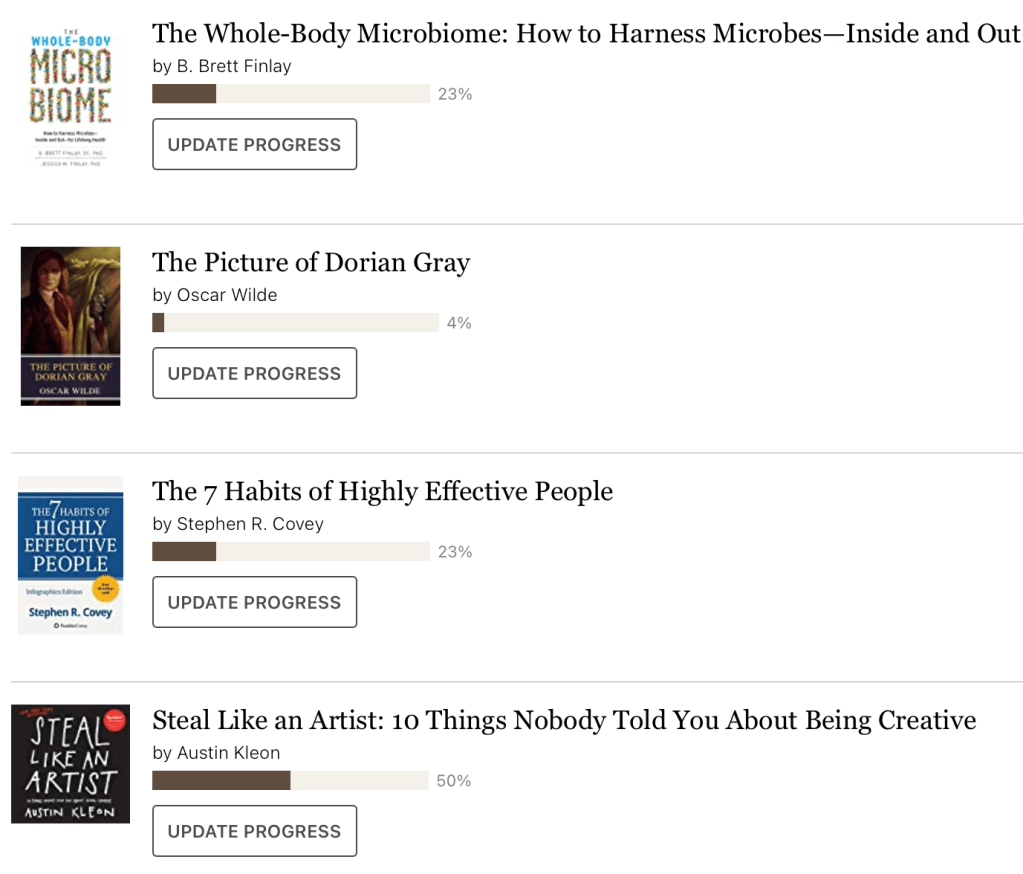Open author Austin Kleon page
Viewport: 1023px width, 874px height.
[x=228, y=754]
